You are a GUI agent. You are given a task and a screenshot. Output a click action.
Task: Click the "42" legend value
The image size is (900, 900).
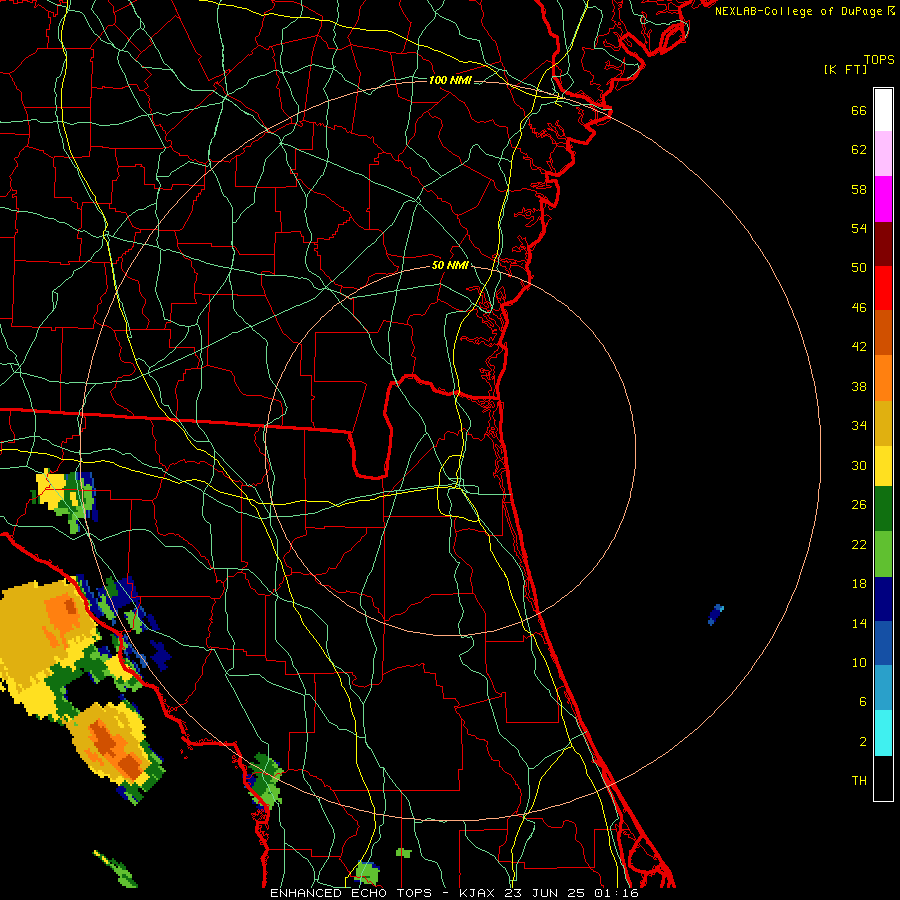[859, 347]
